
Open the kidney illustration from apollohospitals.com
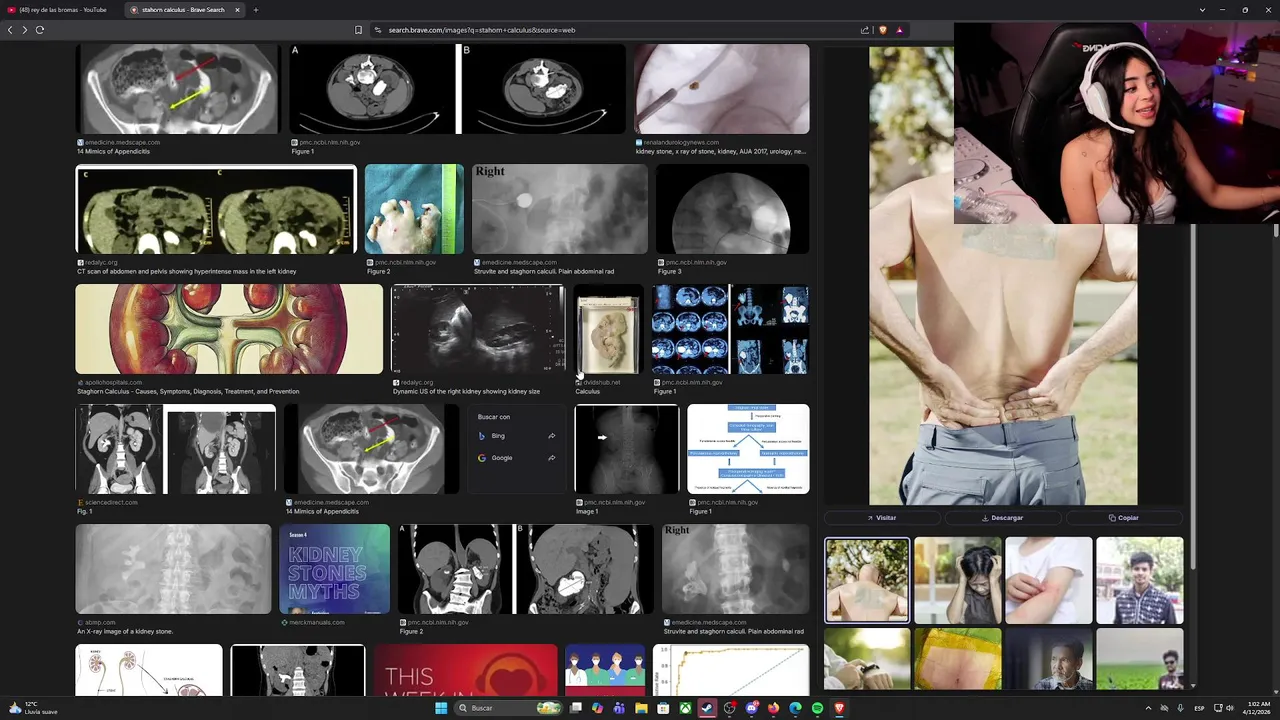point(229,329)
